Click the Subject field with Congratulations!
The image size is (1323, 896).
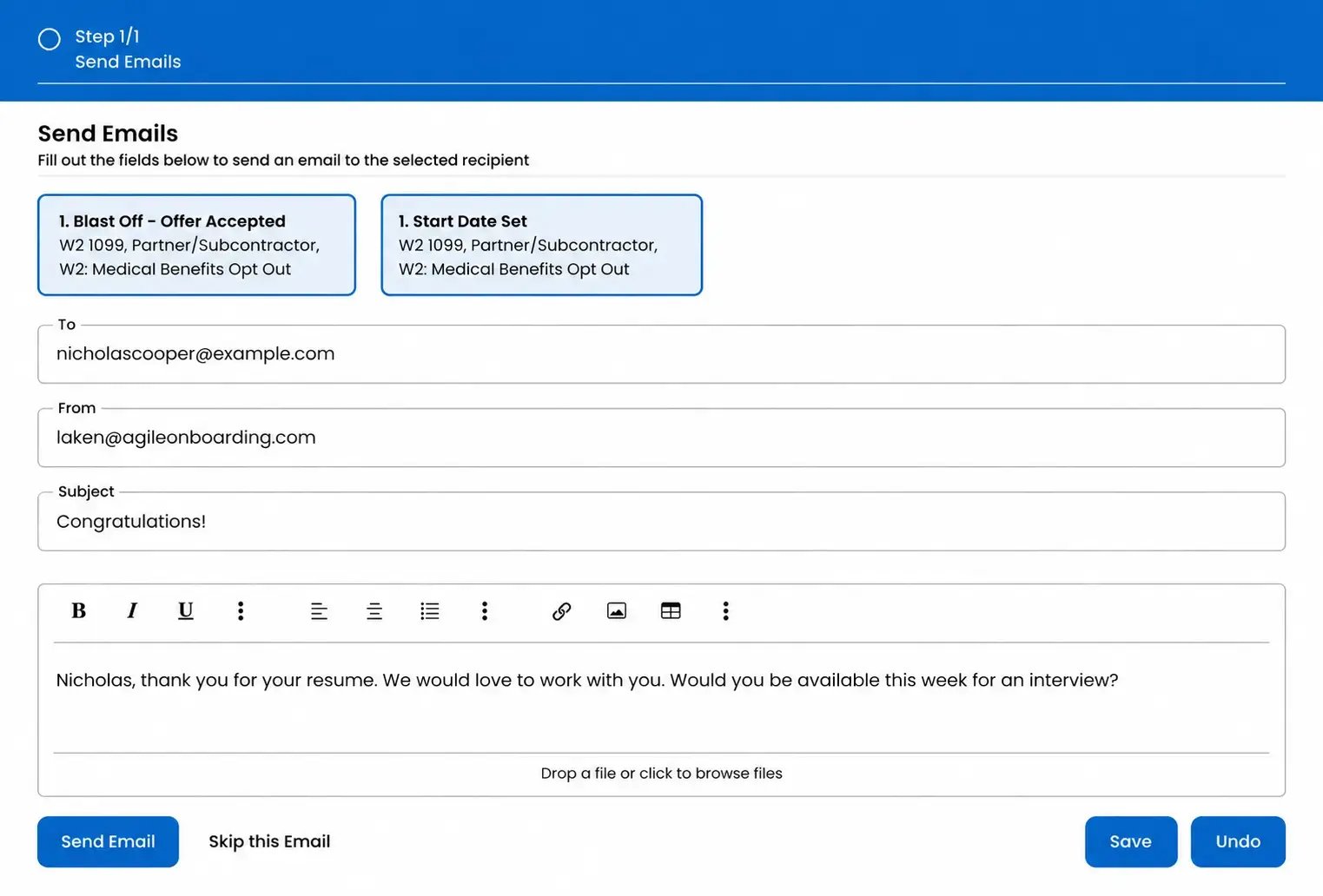point(661,522)
